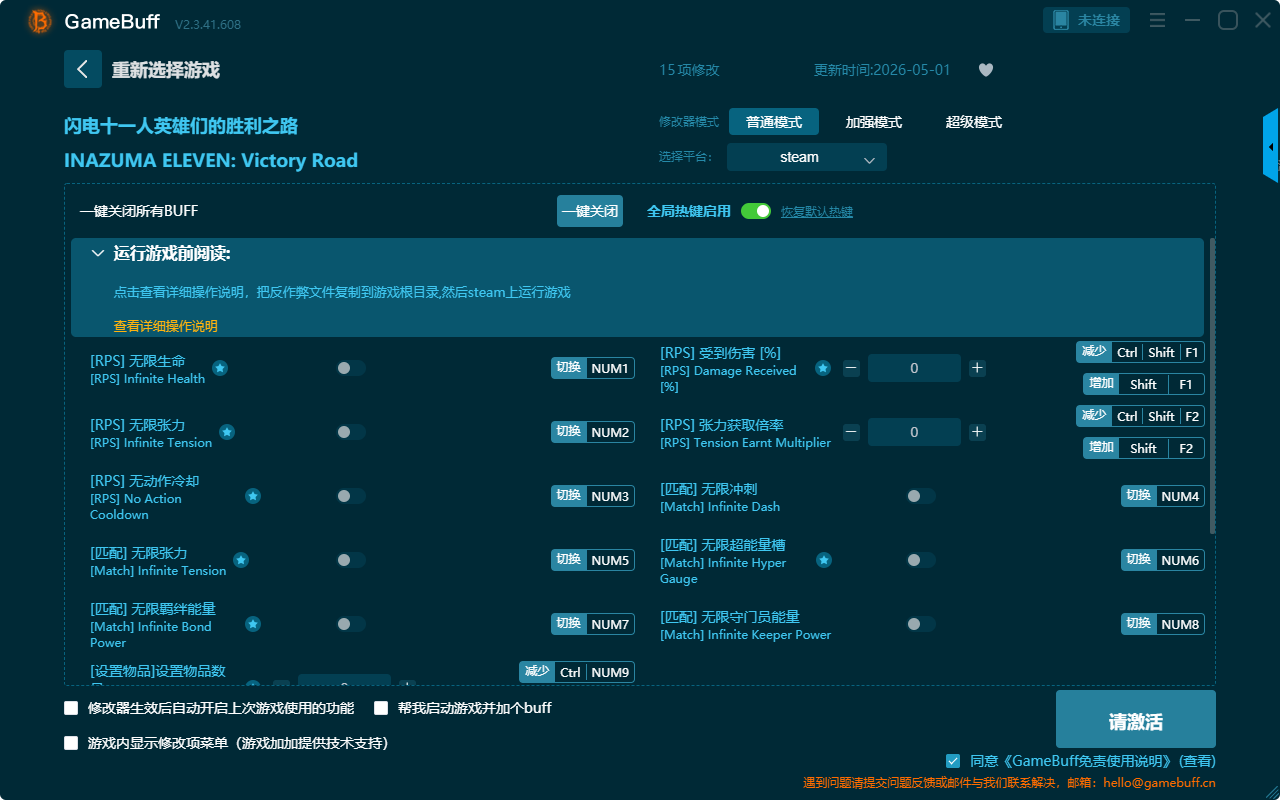Click star icon next to [RPS] 无动作冷却

coord(253,496)
